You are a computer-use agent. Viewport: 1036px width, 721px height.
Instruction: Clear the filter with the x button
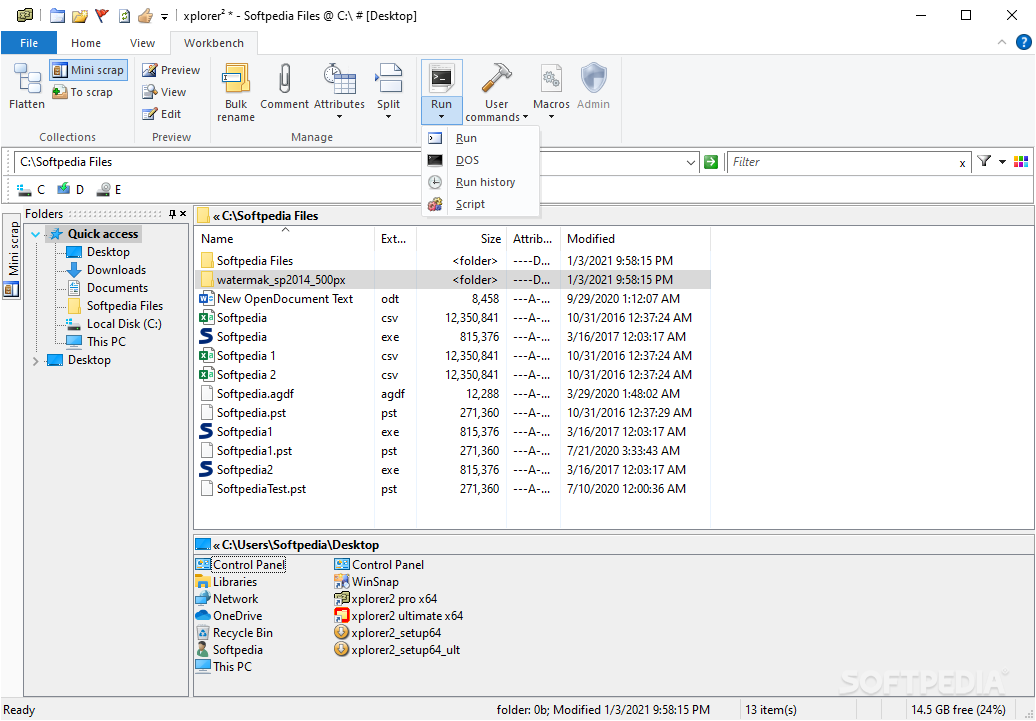pos(963,163)
